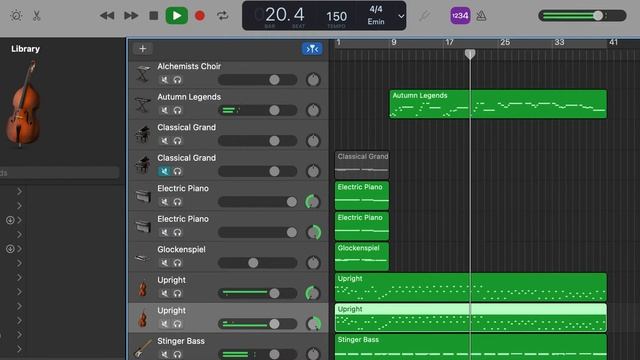Select the Stinger Bass track name
640x360 pixels.
(x=181, y=341)
